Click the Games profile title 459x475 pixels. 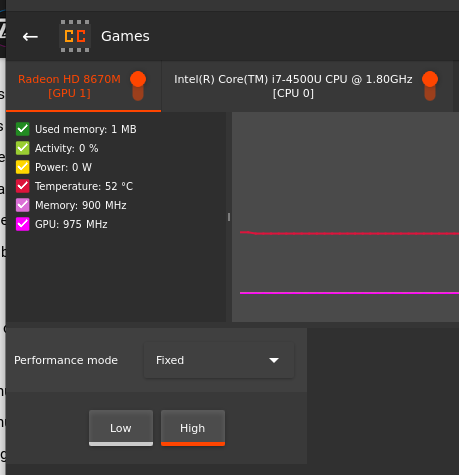[125, 36]
